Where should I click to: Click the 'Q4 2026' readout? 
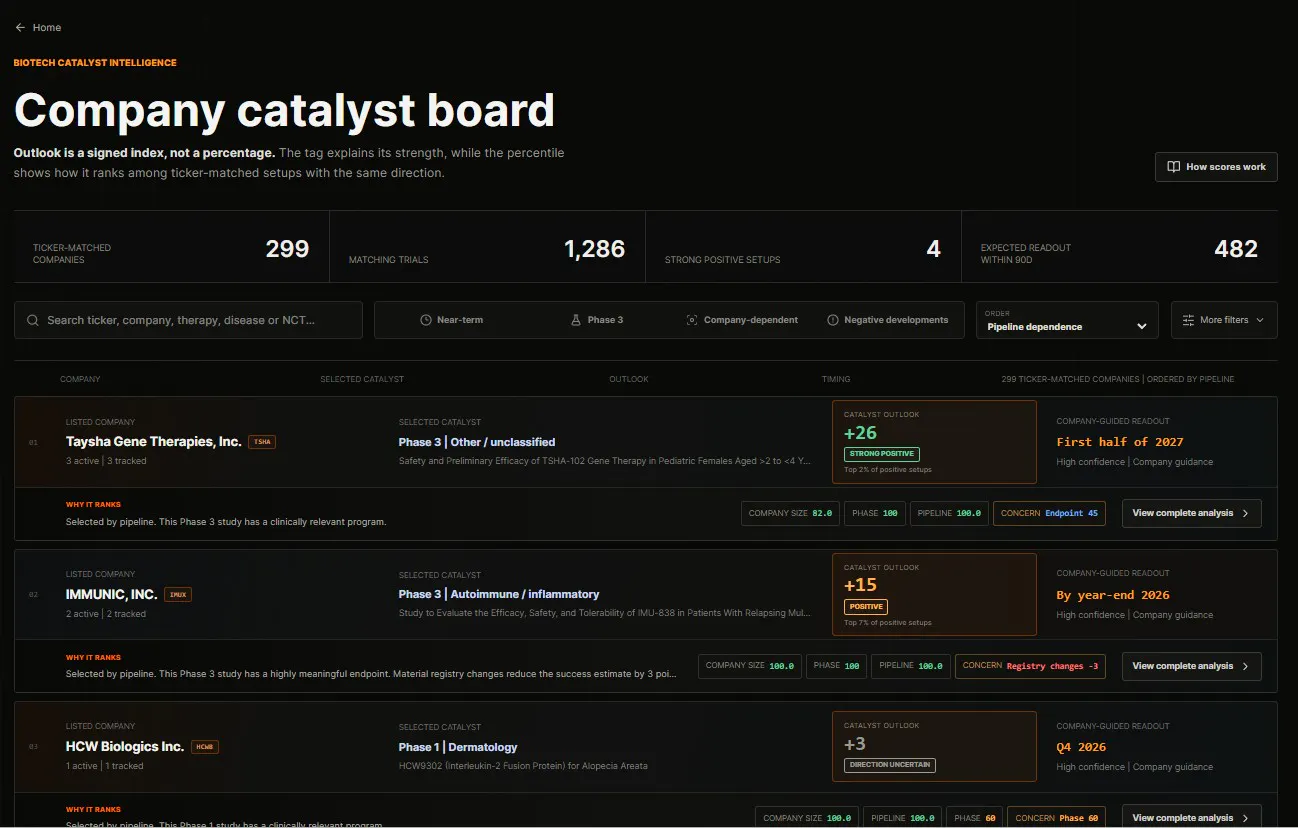pos(1081,747)
